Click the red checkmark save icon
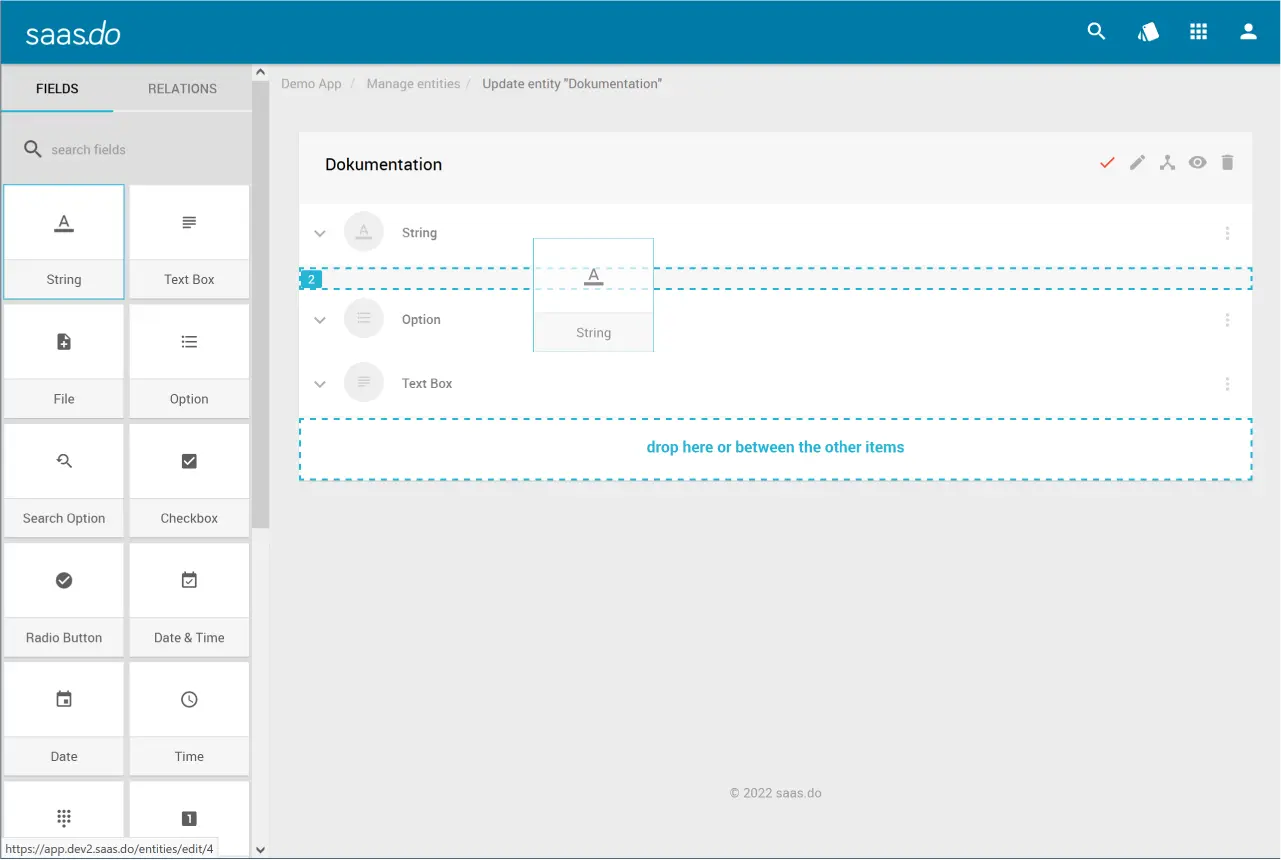The width and height of the screenshot is (1281, 860). (x=1107, y=163)
